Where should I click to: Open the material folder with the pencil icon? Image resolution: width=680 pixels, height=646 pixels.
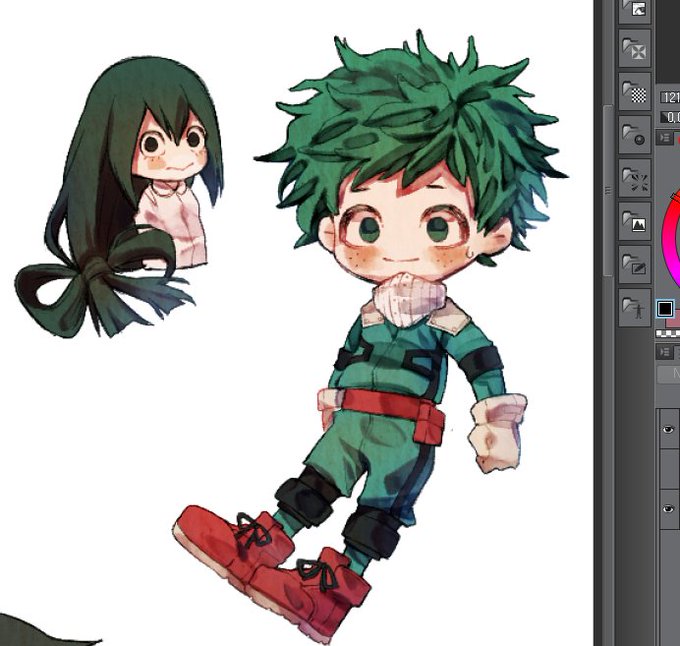point(634,264)
